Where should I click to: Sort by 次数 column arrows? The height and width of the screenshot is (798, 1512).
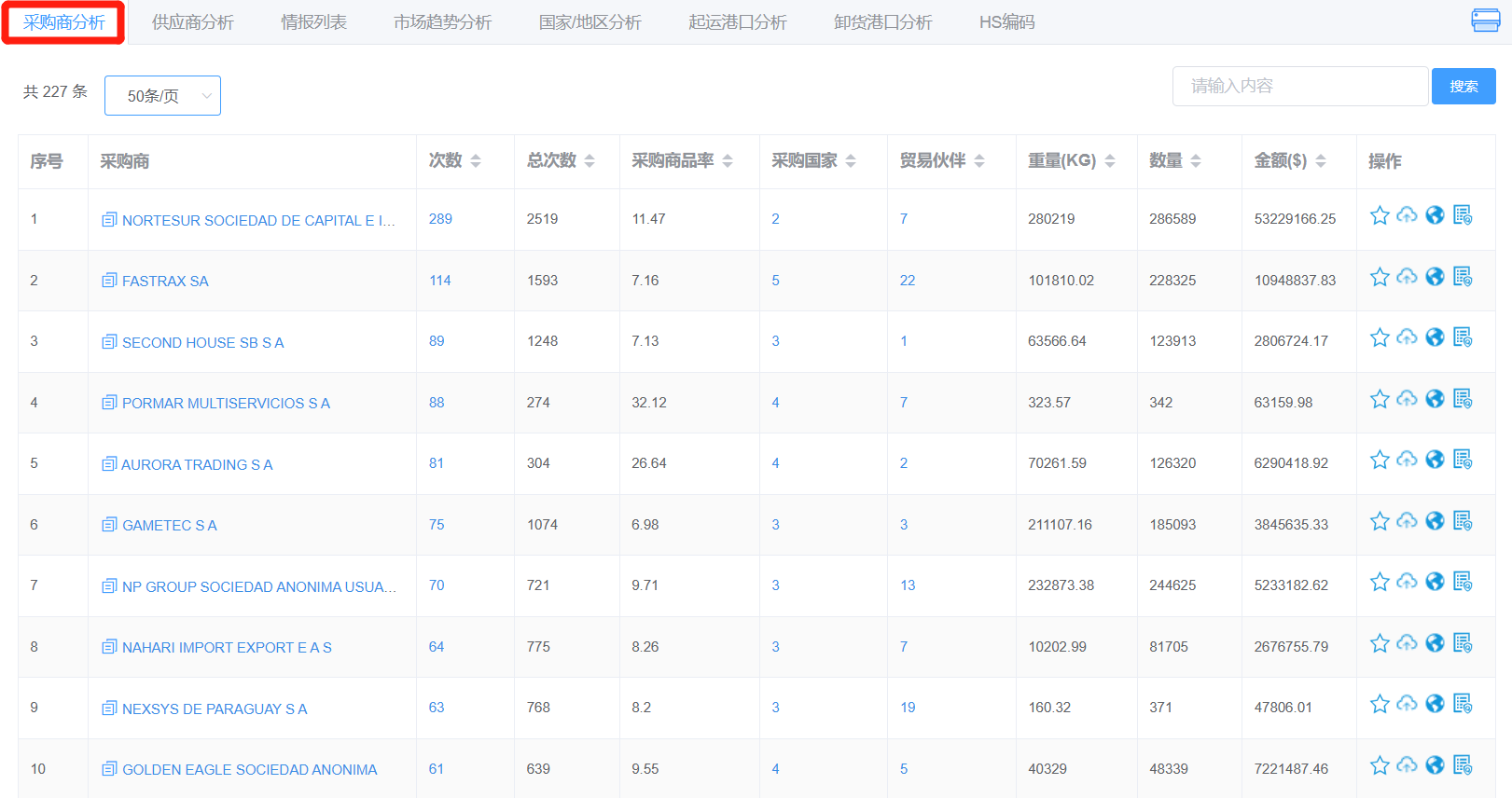pyautogui.click(x=476, y=161)
